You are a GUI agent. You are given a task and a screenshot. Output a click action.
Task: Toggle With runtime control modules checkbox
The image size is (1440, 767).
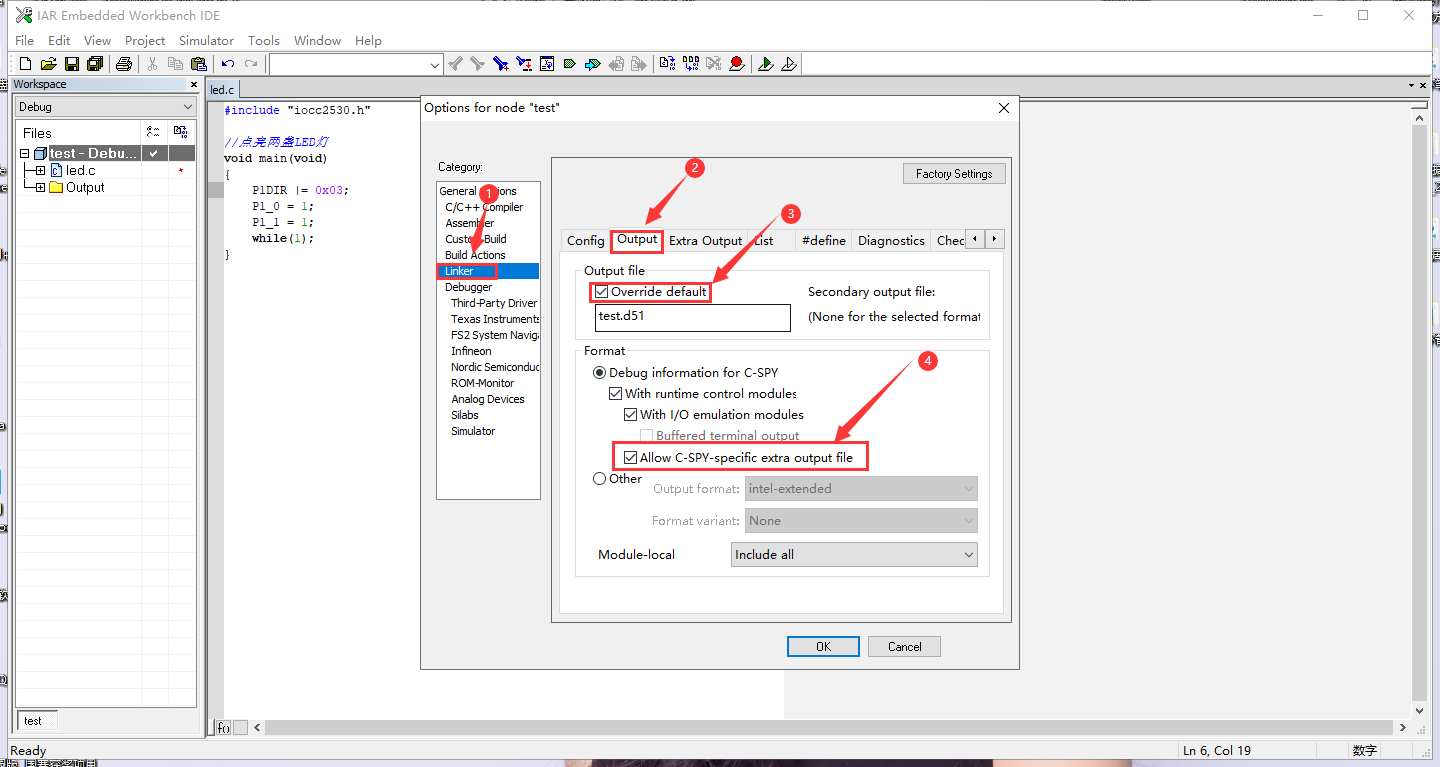click(x=615, y=394)
